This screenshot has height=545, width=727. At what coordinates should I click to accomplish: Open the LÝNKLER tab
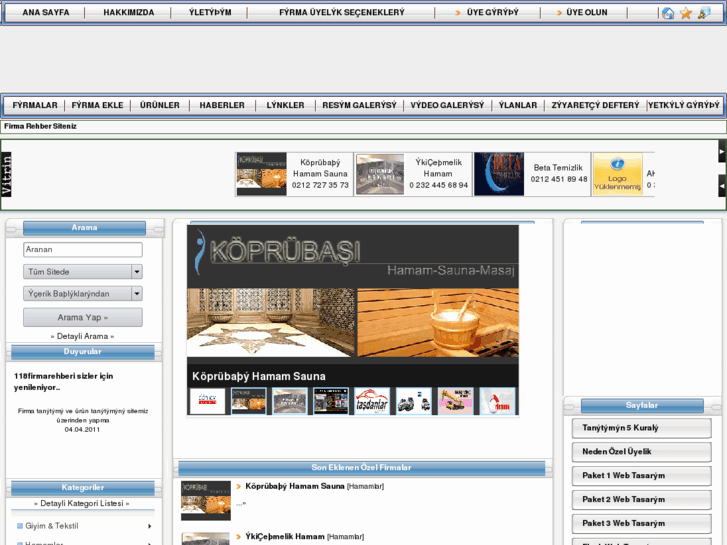tap(285, 105)
